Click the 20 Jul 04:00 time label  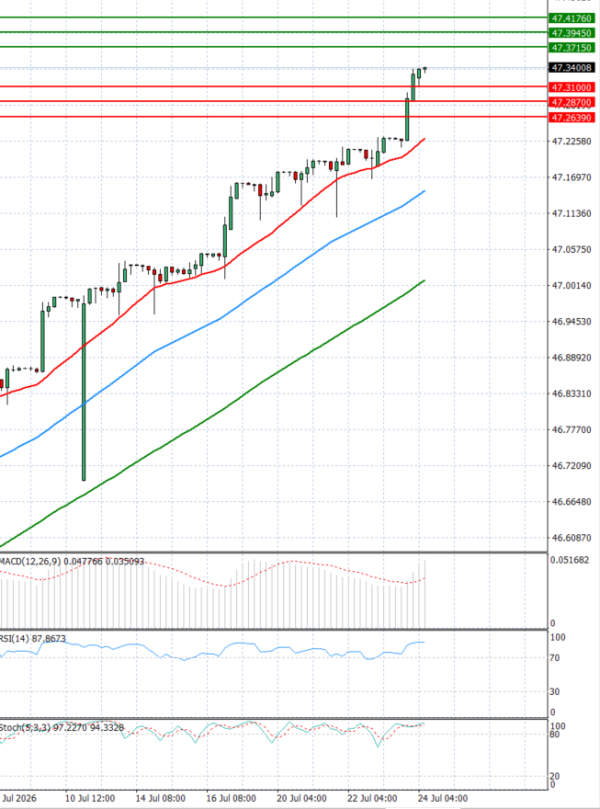click(302, 799)
